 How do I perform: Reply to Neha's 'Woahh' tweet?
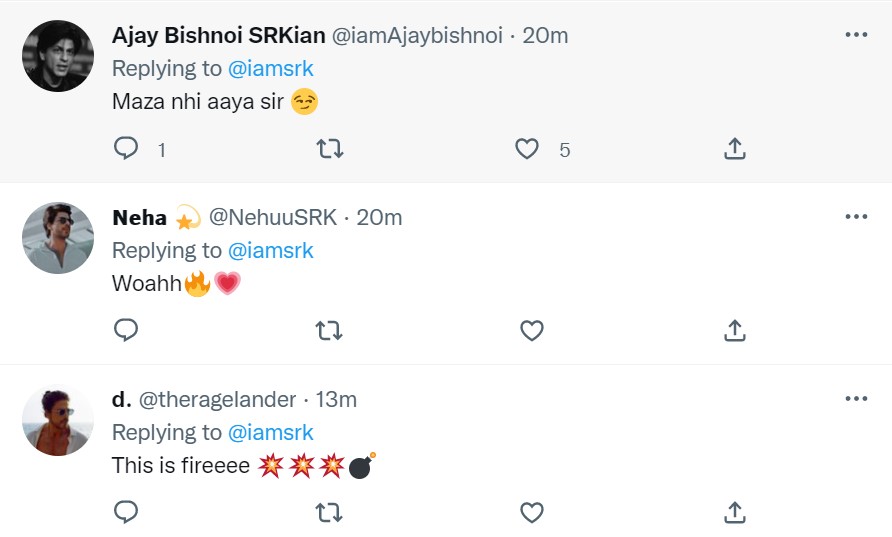pos(126,330)
